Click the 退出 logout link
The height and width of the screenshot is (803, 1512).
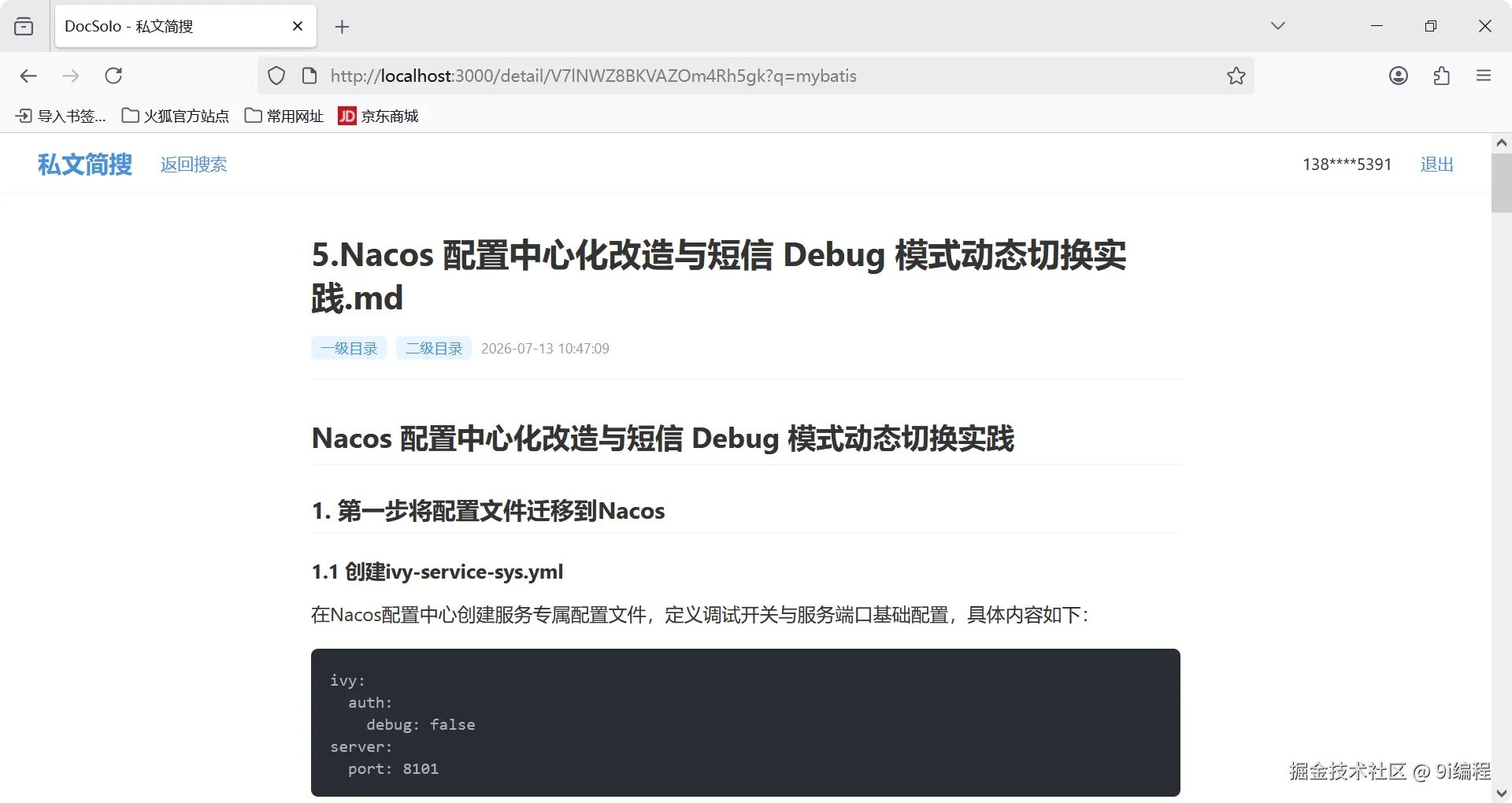(1437, 164)
